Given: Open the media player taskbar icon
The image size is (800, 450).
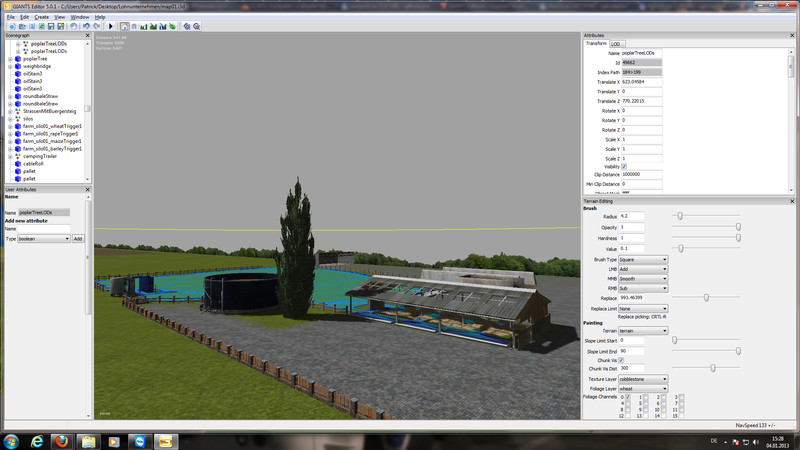Looking at the screenshot, I should click(114, 442).
